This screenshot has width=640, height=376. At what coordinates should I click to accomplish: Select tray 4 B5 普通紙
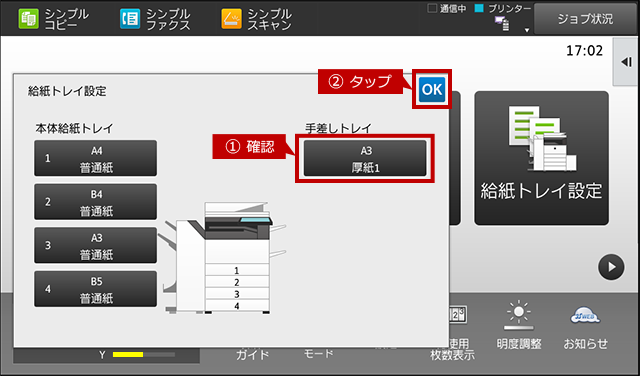pyautogui.click(x=96, y=289)
